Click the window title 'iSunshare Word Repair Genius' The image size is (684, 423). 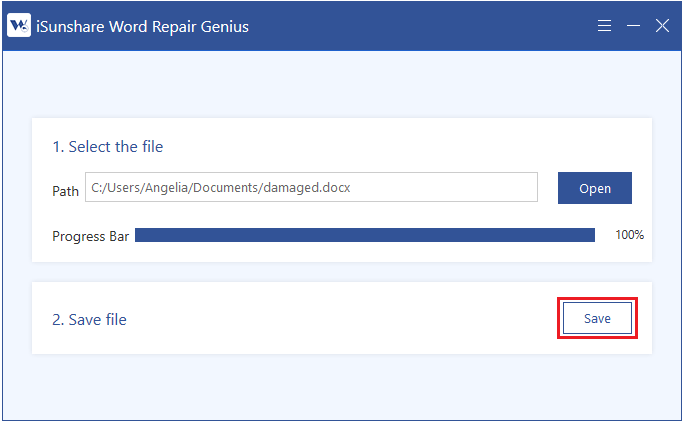tap(142, 27)
